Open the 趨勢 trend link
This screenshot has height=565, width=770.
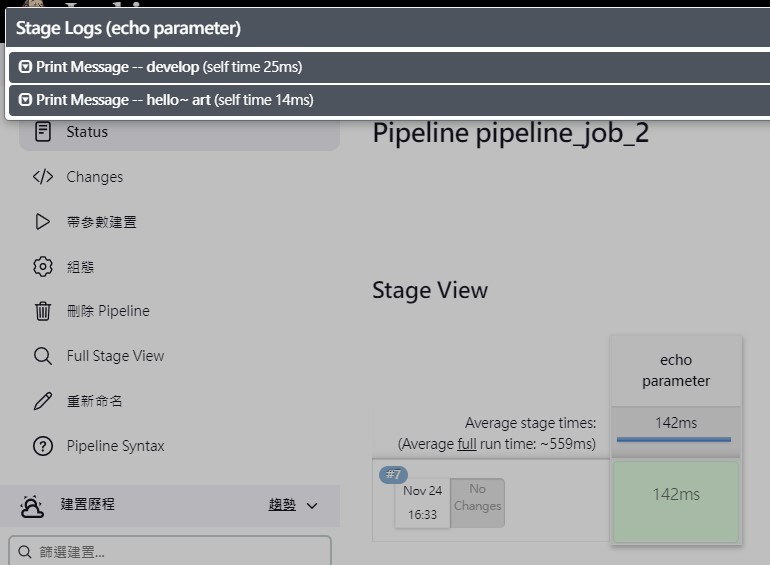point(282,504)
